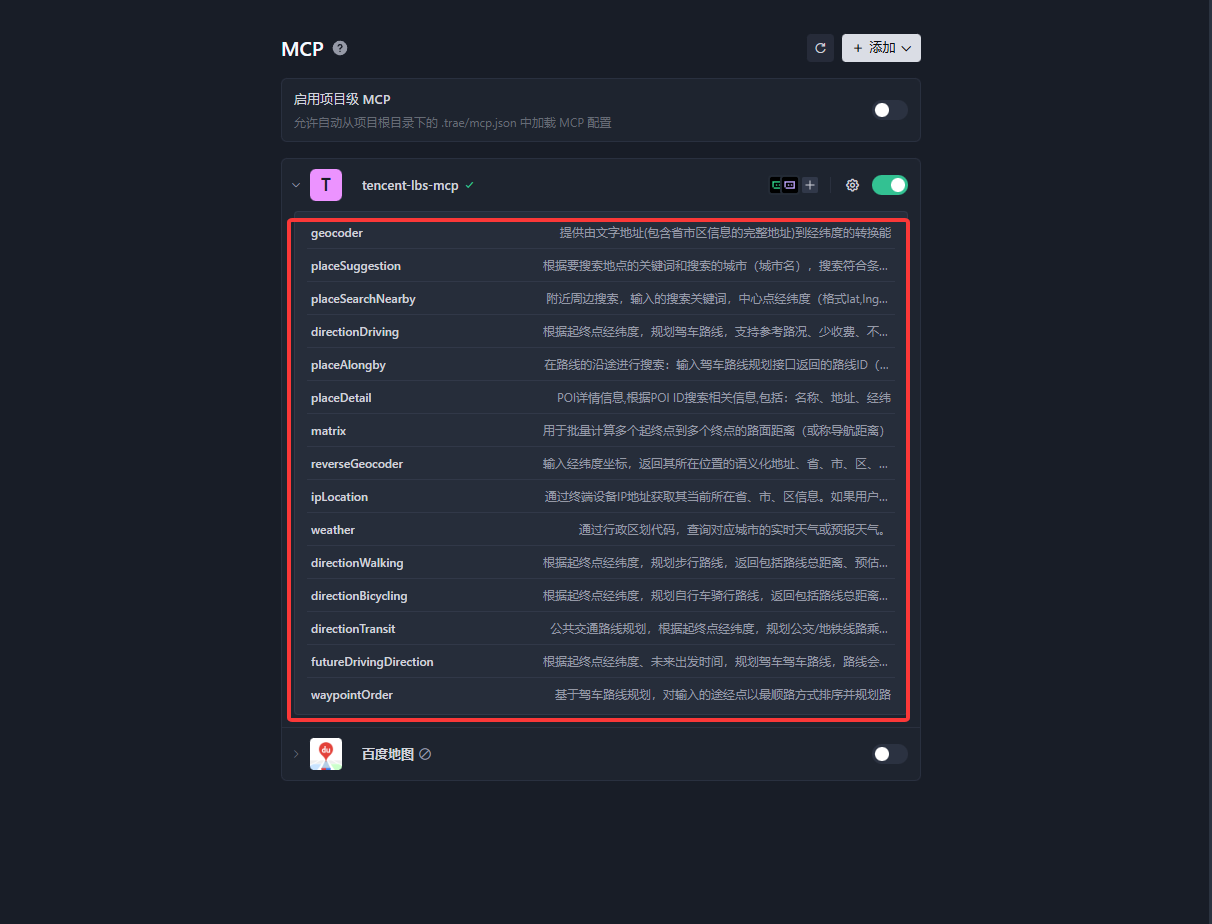Enable the project-level MCP toggle
1212x924 pixels.
coord(890,110)
